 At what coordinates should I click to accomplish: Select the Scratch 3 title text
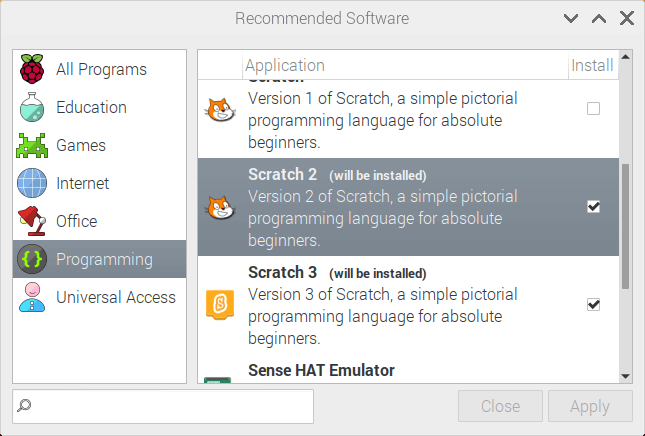click(282, 272)
